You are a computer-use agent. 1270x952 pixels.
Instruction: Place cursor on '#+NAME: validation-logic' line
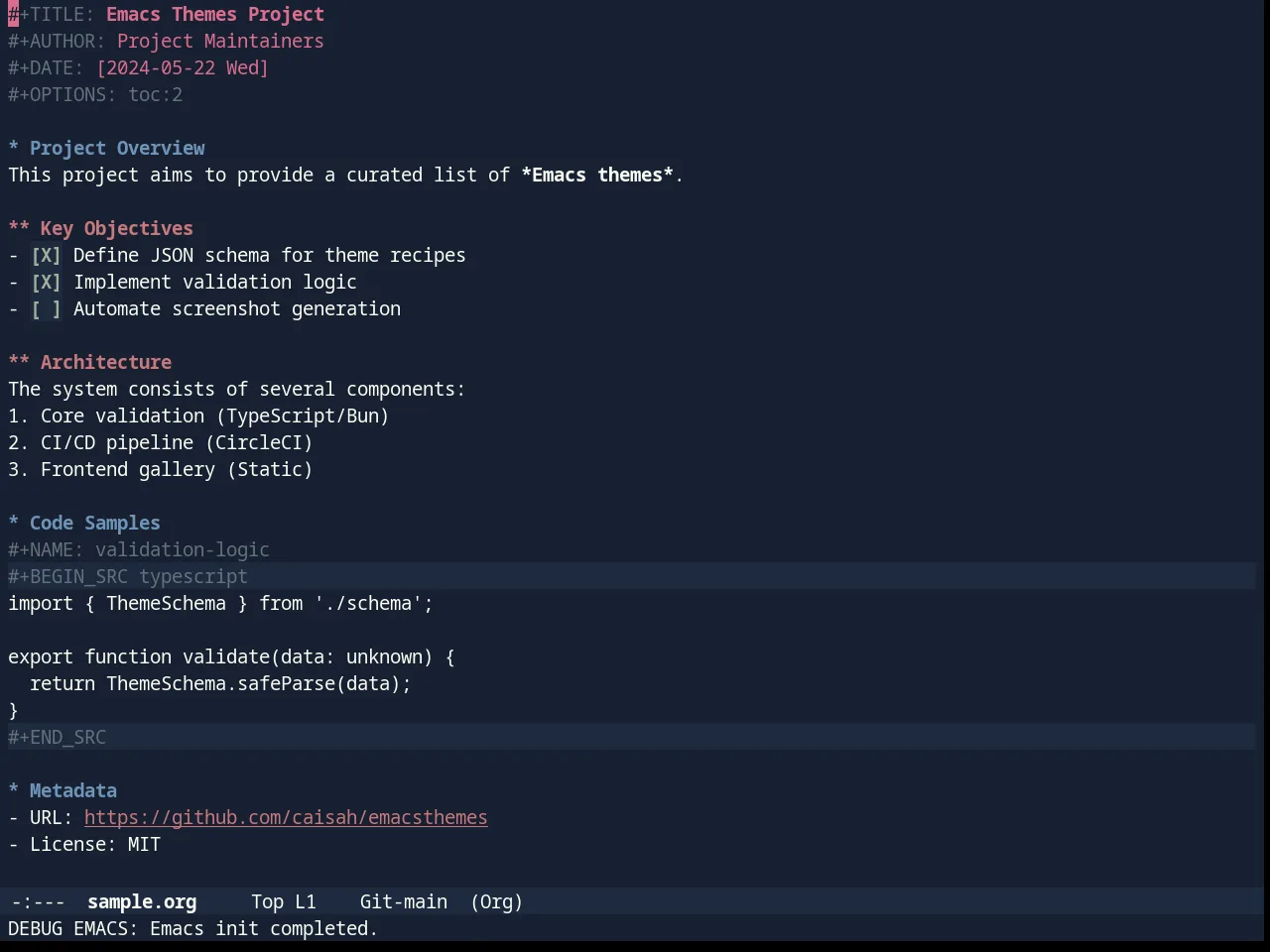click(x=139, y=550)
